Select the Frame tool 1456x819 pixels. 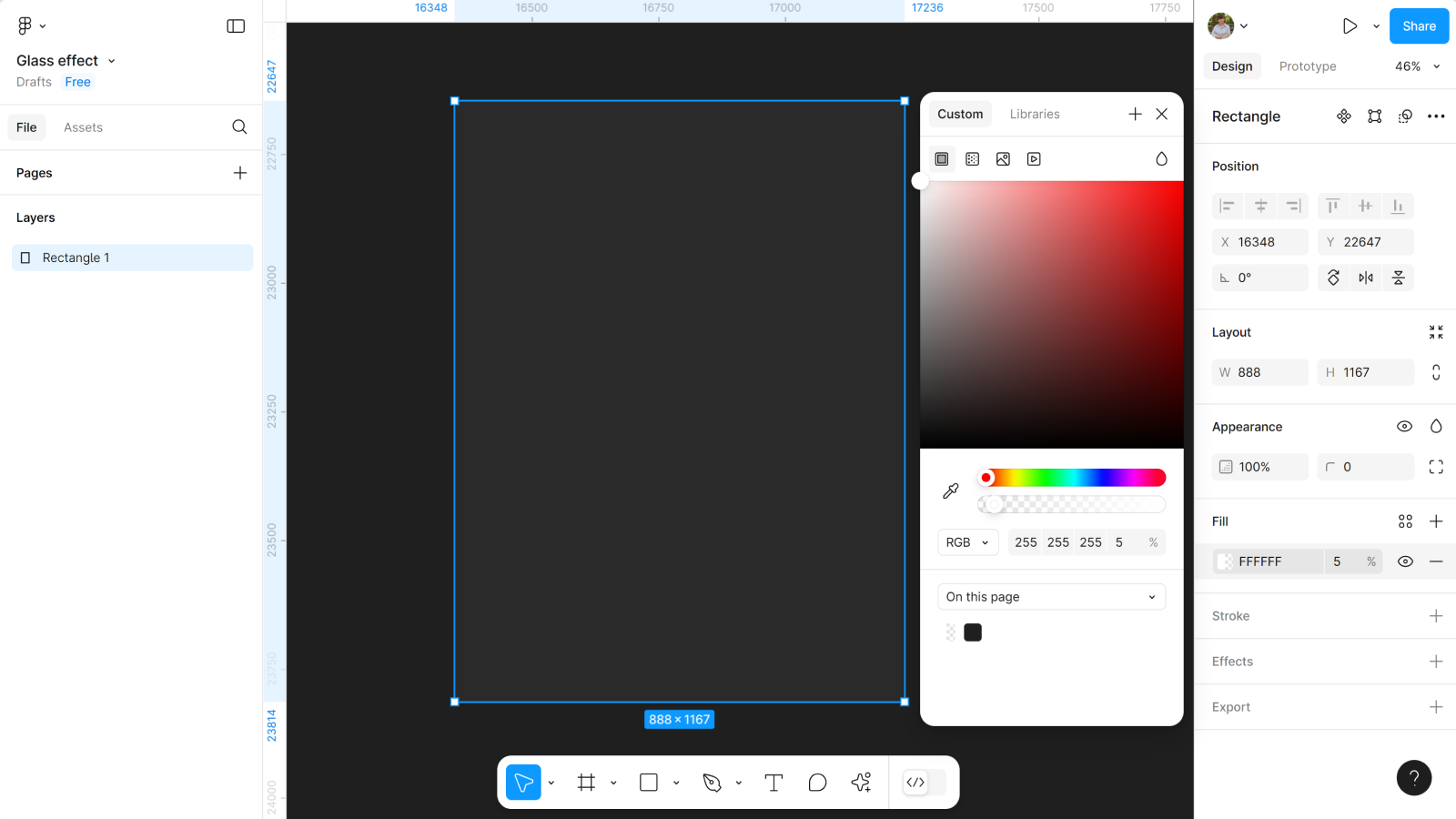point(586,783)
